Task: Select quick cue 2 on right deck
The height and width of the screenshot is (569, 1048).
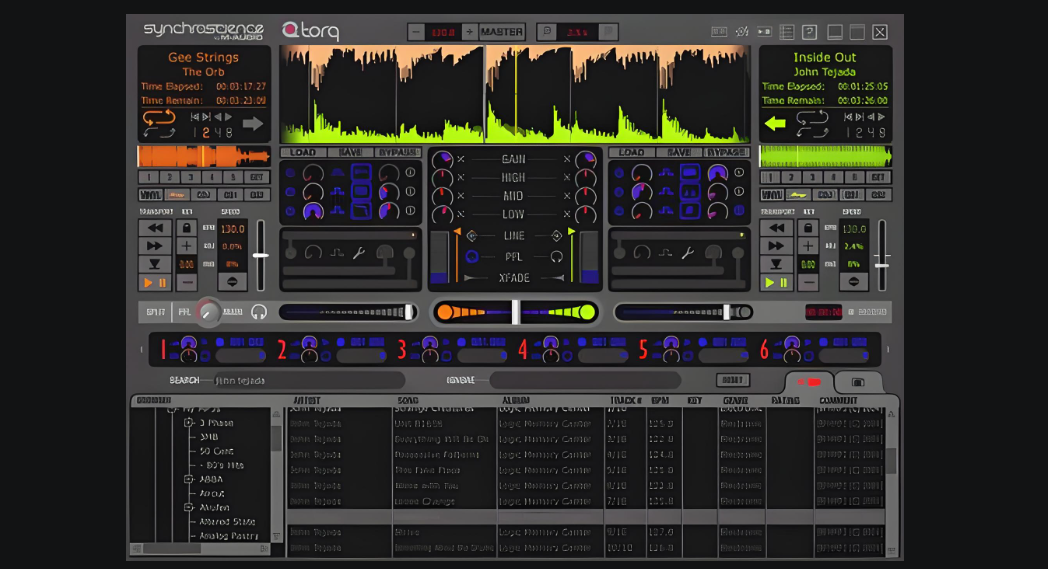Action: 791,177
